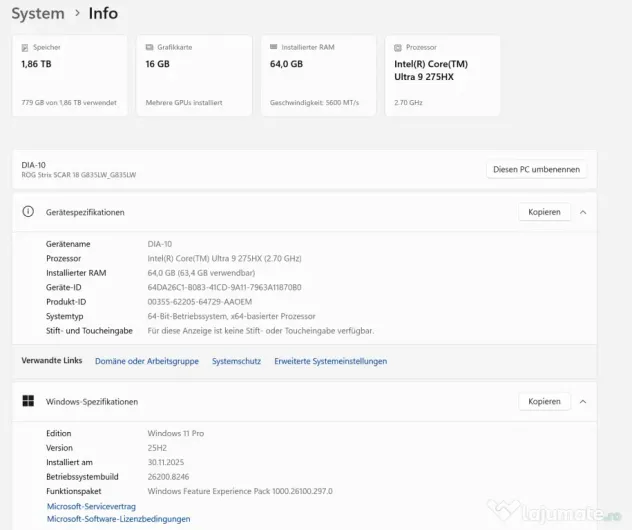Viewport: 632px width, 530px height.
Task: Click the Edition value Windows 11 Pro
Action: pyautogui.click(x=176, y=433)
